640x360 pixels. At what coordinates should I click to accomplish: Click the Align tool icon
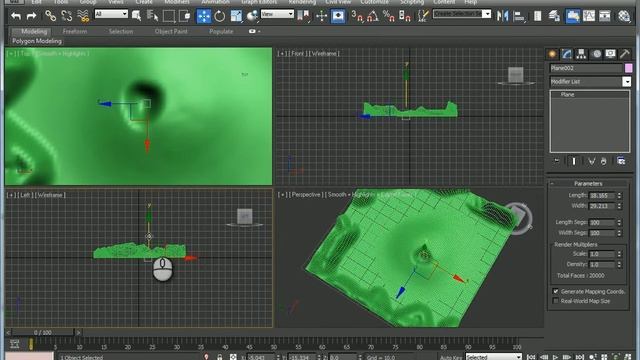tap(519, 16)
